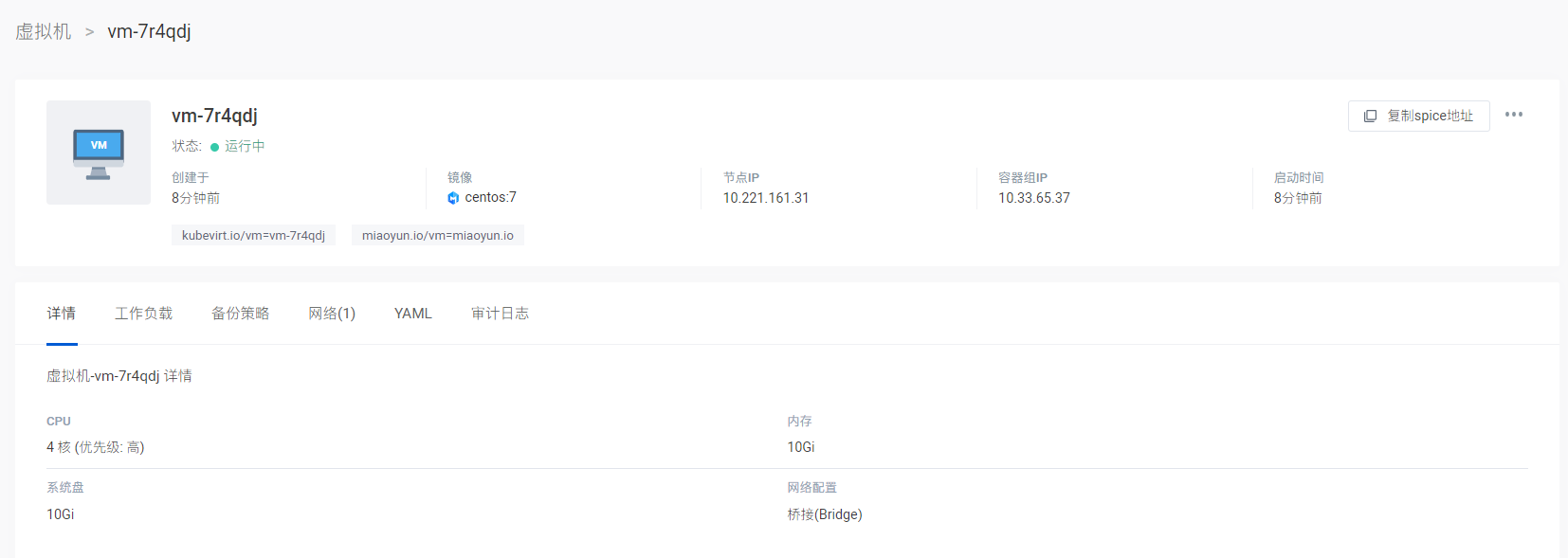Click the centos:7 image name
1568x558 pixels.
(x=490, y=197)
